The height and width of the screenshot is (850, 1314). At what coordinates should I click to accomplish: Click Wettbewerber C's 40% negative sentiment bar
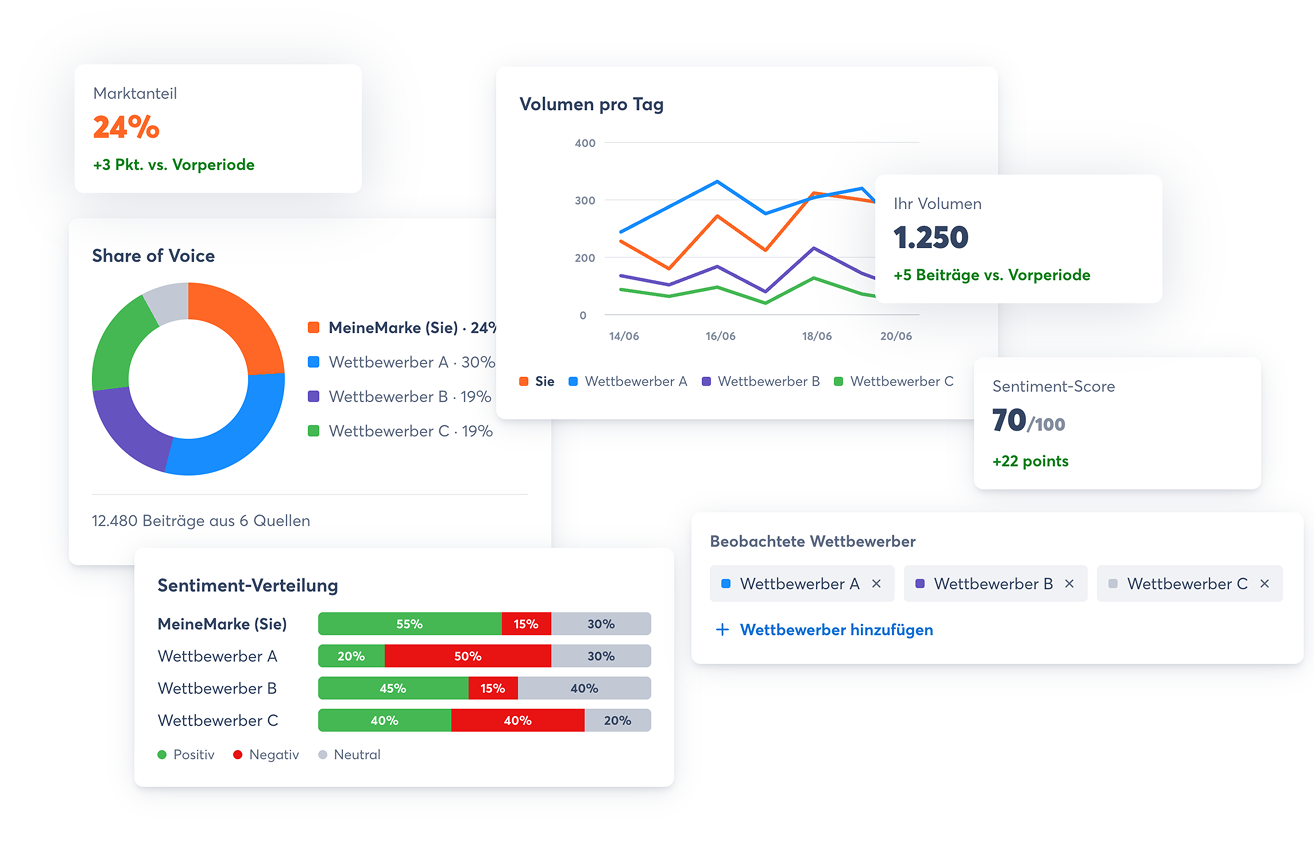pyautogui.click(x=518, y=720)
